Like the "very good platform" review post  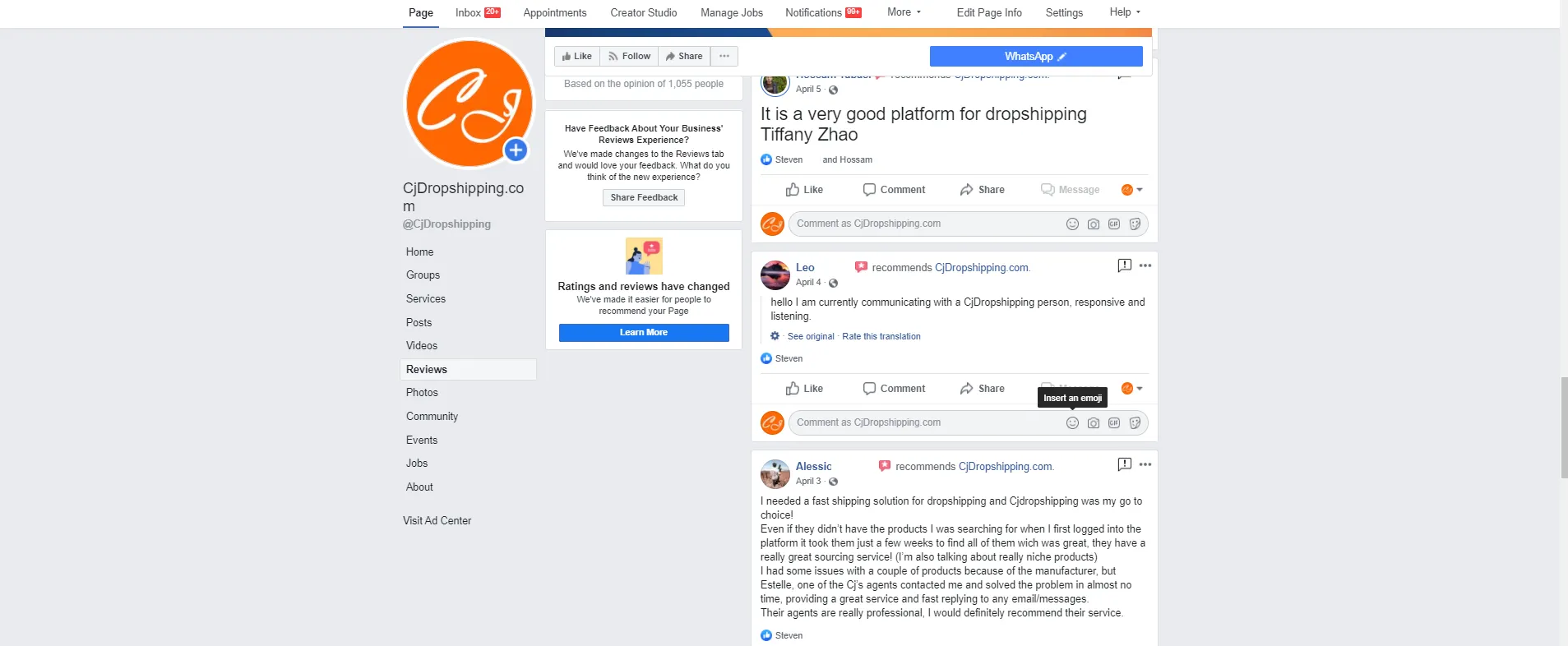[804, 190]
